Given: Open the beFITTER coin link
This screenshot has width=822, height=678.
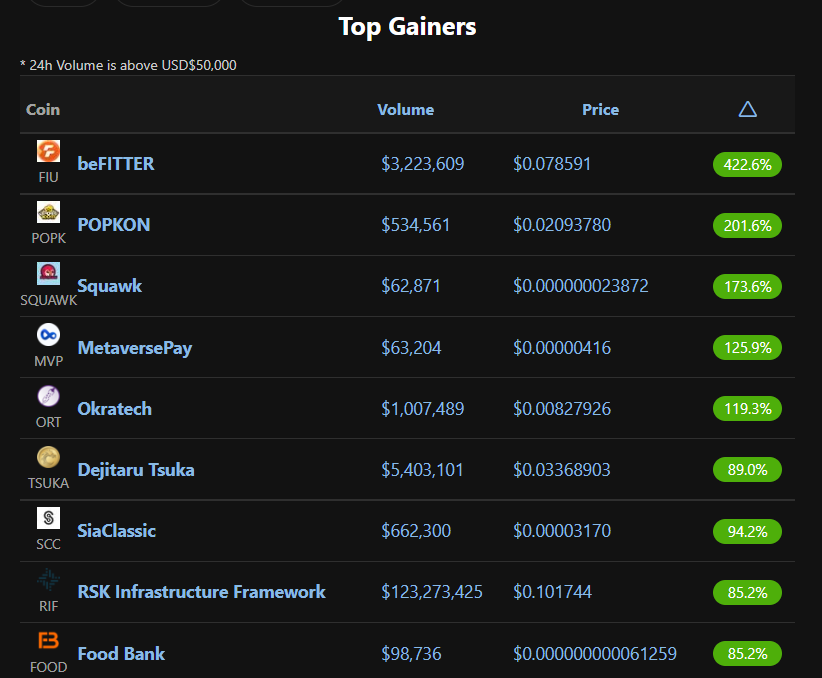Looking at the screenshot, I should [116, 164].
